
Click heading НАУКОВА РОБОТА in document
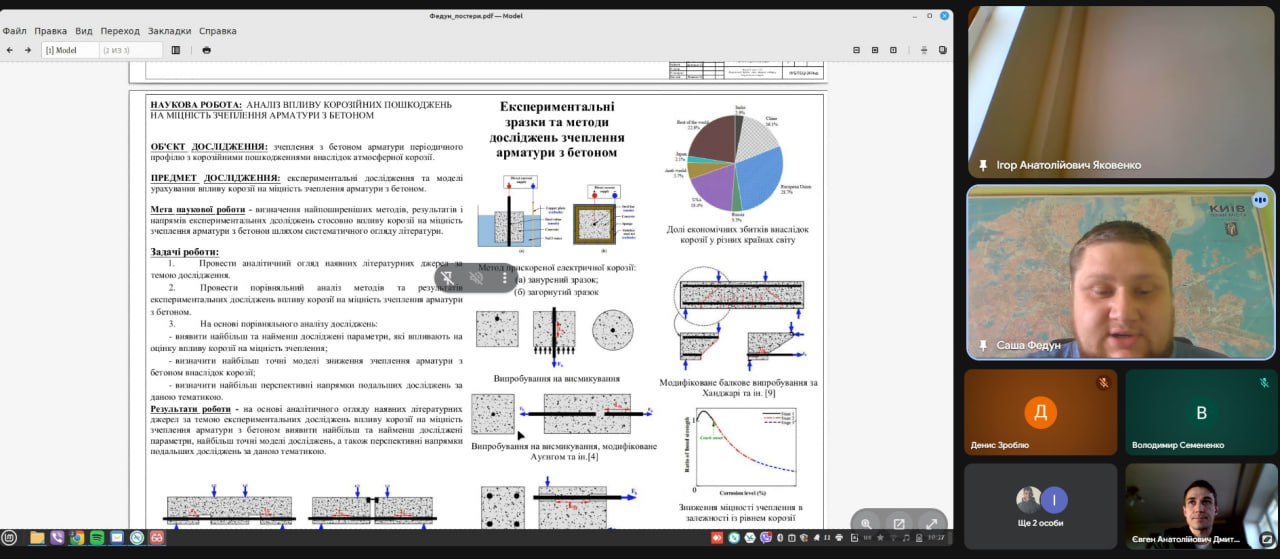coord(196,104)
